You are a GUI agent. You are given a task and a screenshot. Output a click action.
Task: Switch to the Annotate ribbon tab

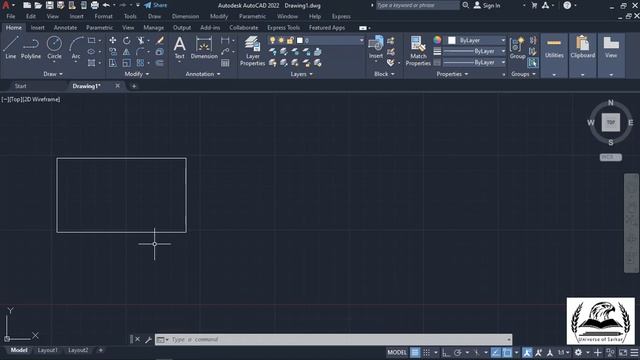[65, 27]
